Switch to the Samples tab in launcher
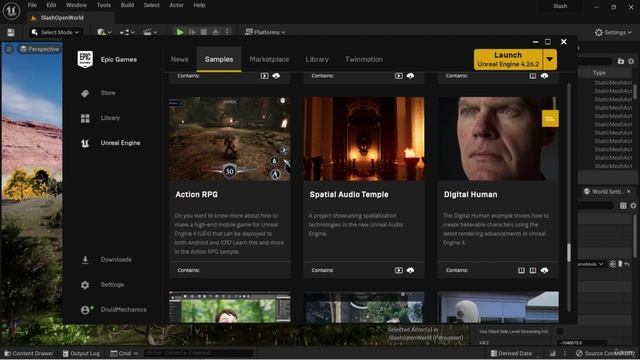 click(x=219, y=59)
